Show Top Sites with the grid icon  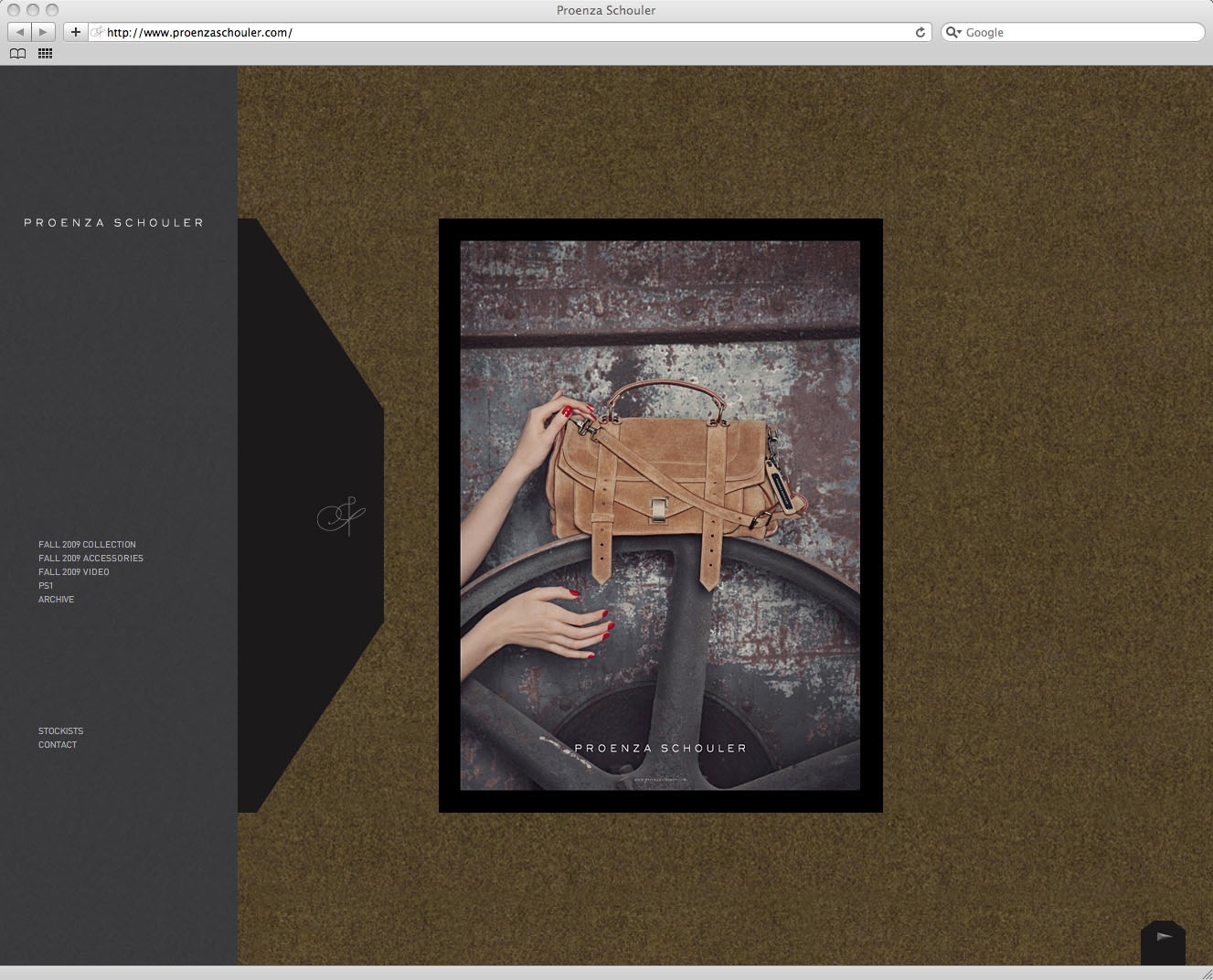tap(45, 54)
